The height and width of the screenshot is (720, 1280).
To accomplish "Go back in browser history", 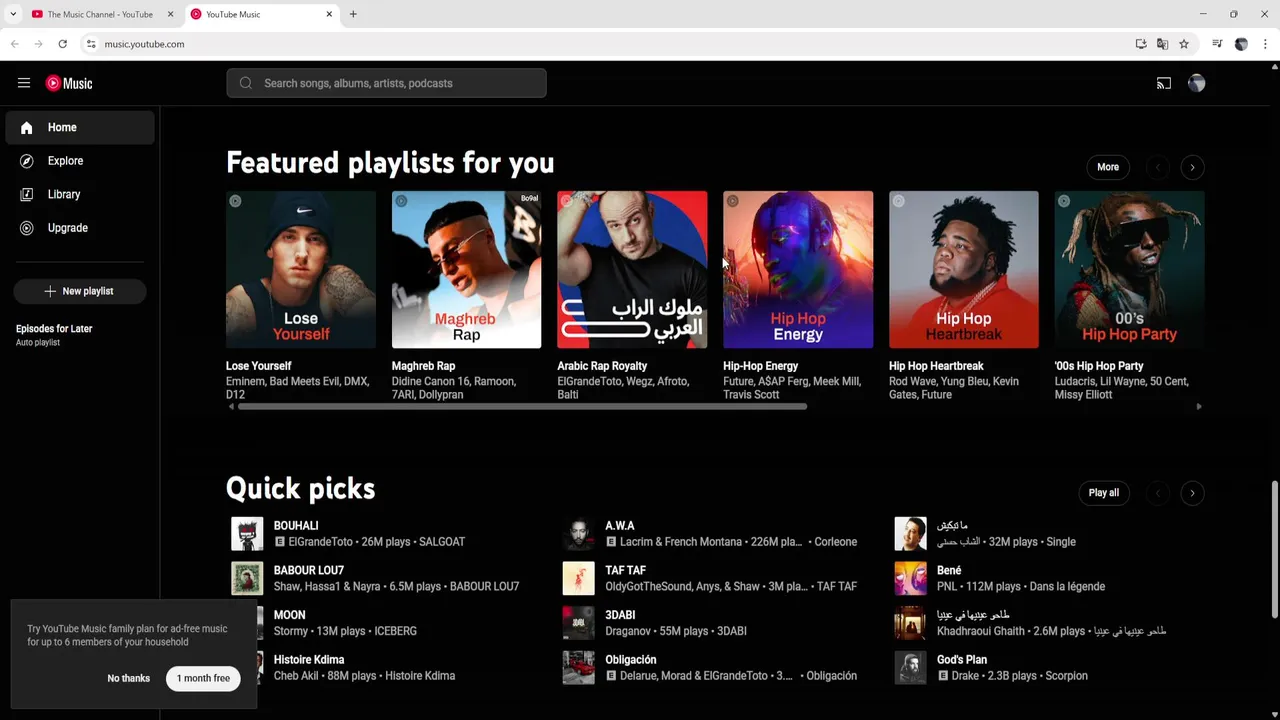I will click(x=15, y=44).
